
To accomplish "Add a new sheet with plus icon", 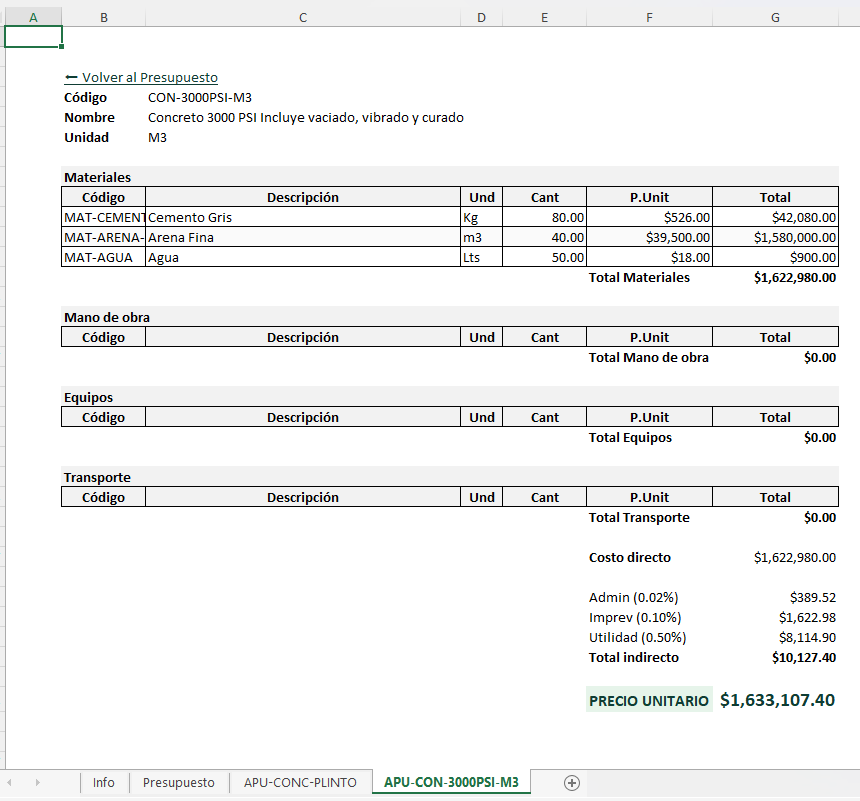I will (572, 783).
